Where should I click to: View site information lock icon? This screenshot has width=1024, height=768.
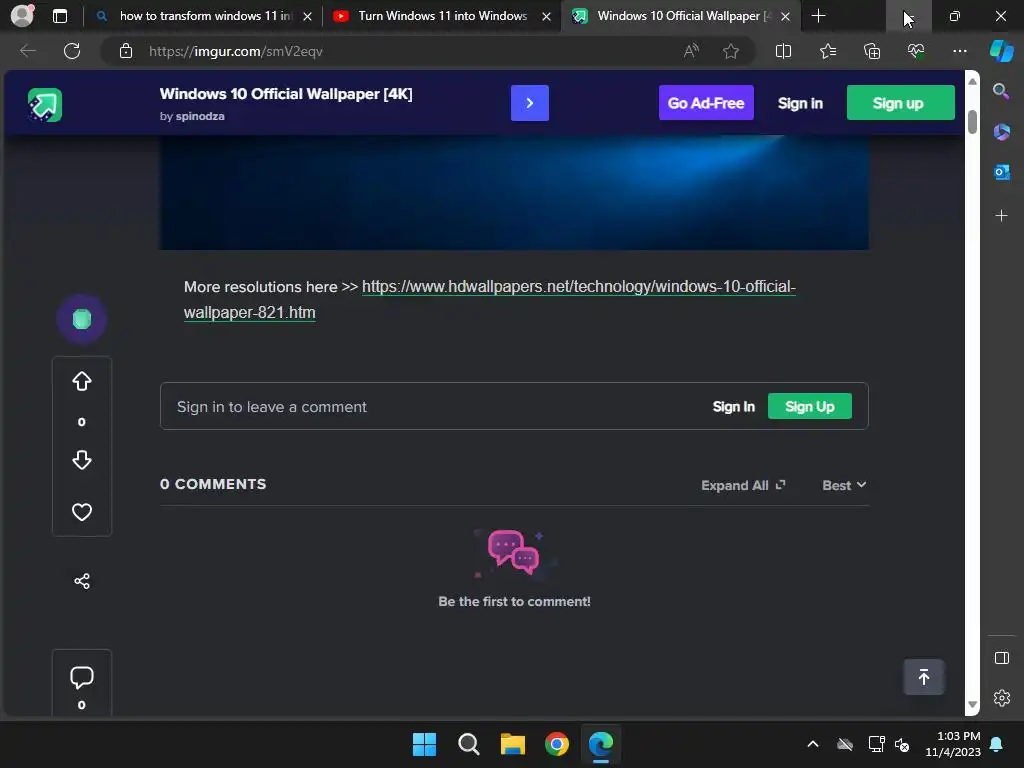click(126, 51)
